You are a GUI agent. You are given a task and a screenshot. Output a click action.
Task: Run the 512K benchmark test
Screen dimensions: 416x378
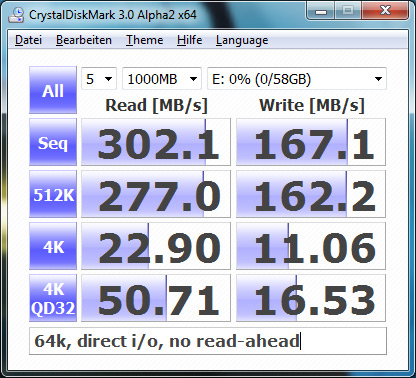coord(53,194)
